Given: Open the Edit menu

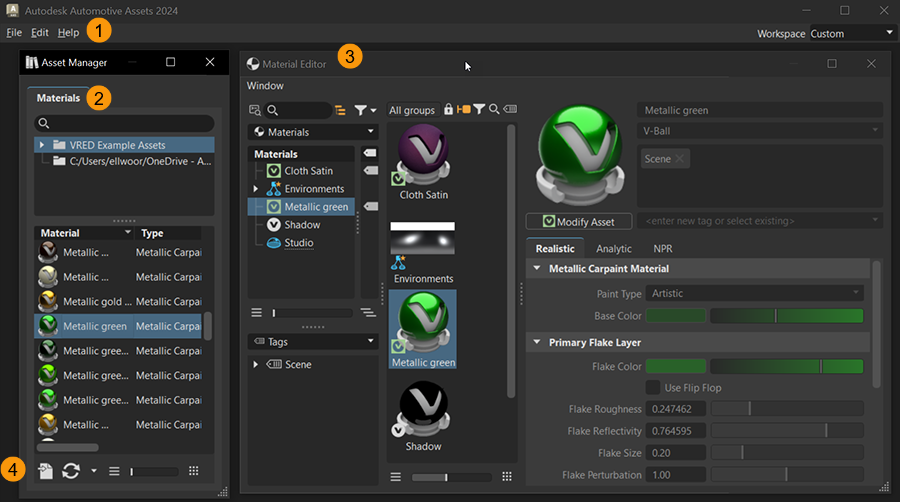Looking at the screenshot, I should click(40, 33).
